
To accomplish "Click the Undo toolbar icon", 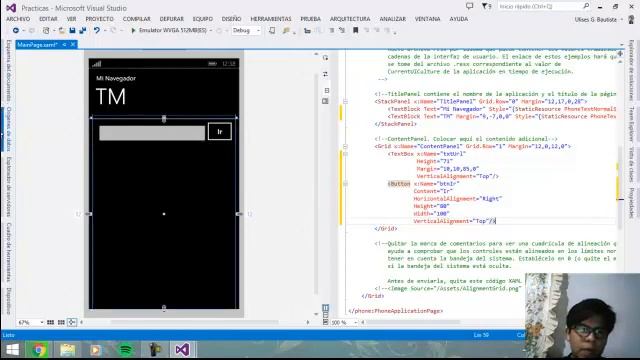I will pos(96,30).
